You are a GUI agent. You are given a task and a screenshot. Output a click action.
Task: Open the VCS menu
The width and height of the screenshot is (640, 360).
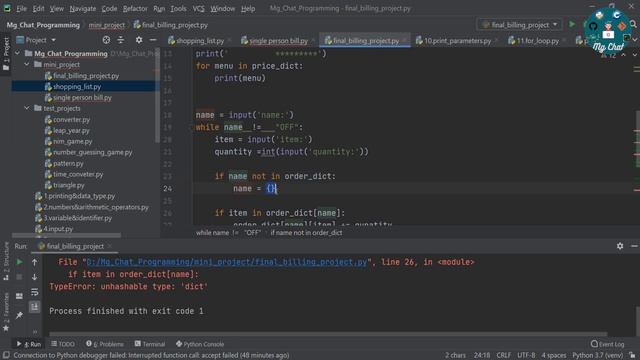pos(198,9)
